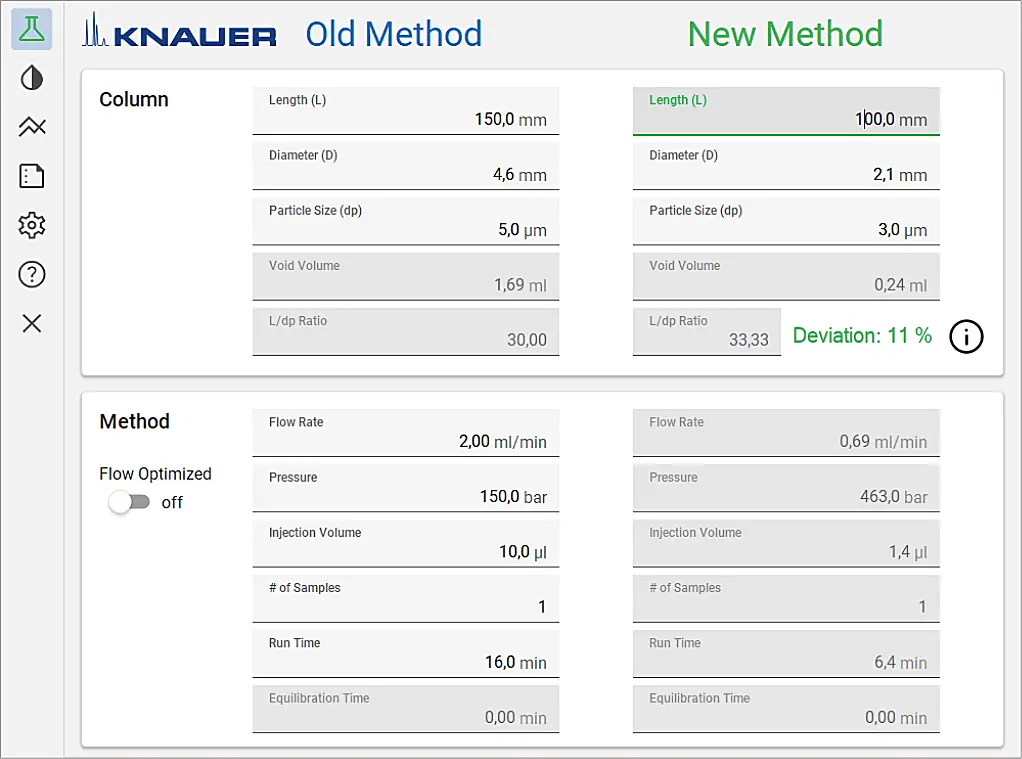This screenshot has width=1022, height=759.
Task: Click the Deviation info circle icon
Action: click(x=966, y=337)
